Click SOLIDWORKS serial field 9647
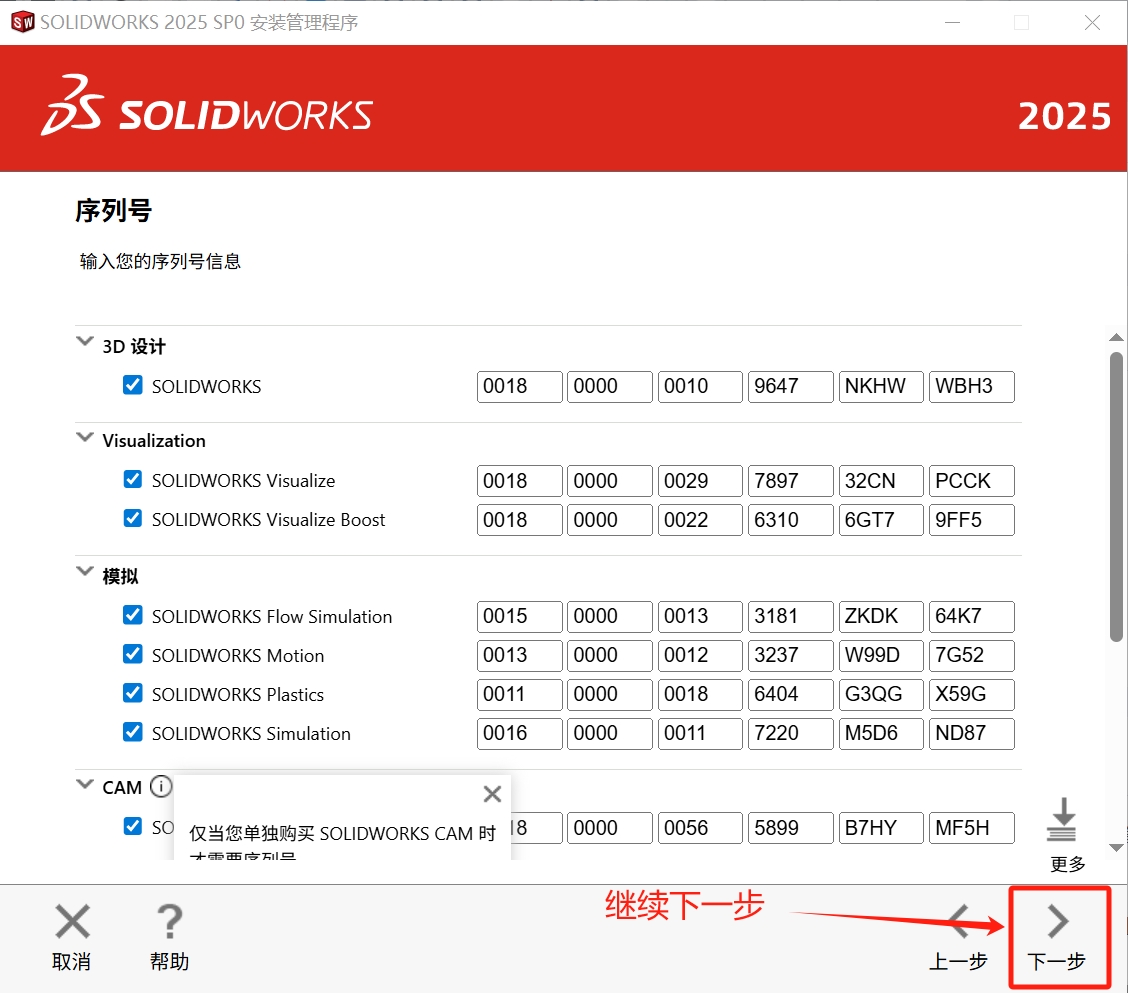This screenshot has width=1128, height=993. tap(791, 386)
